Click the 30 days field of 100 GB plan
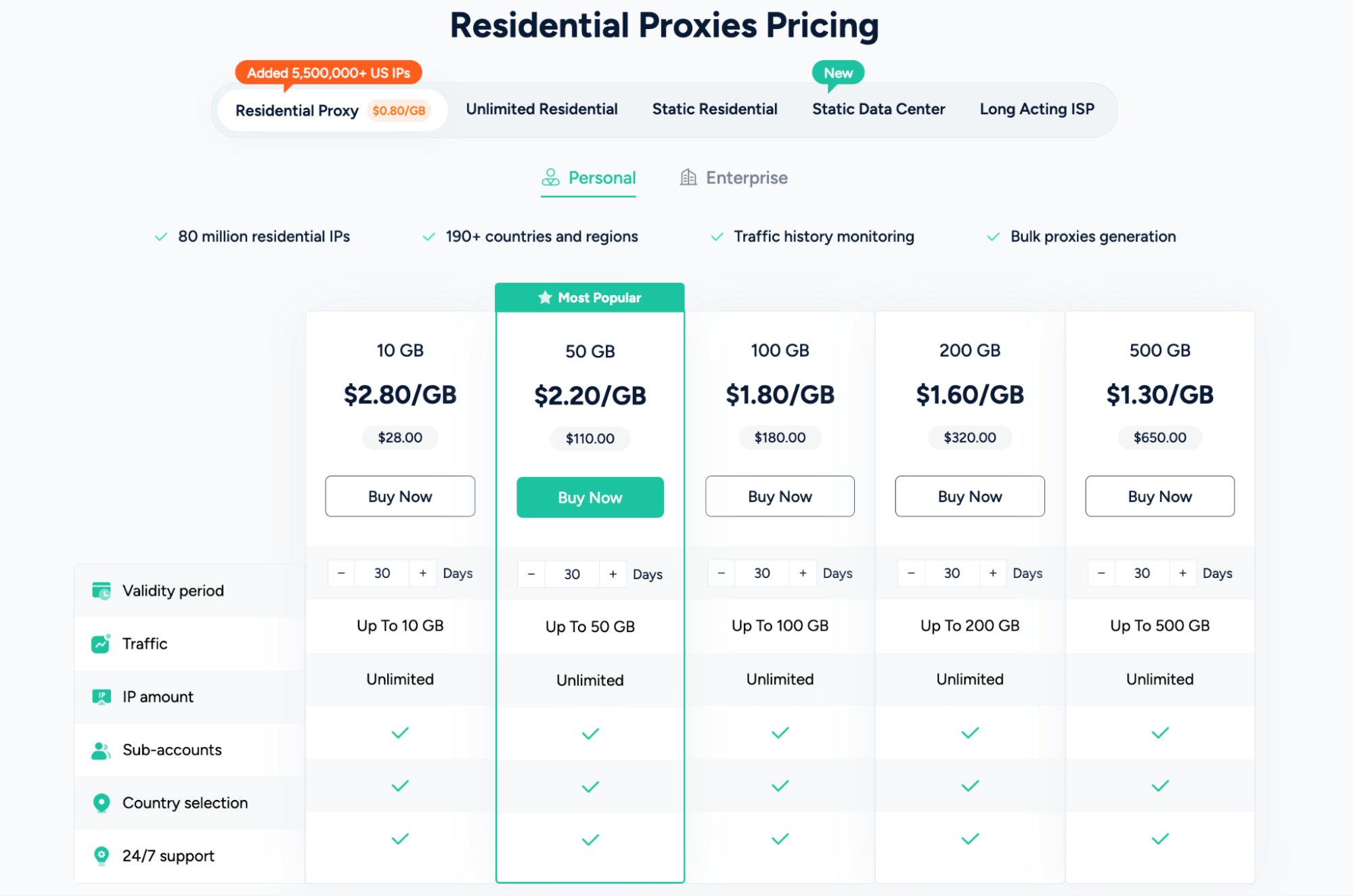 pos(761,573)
